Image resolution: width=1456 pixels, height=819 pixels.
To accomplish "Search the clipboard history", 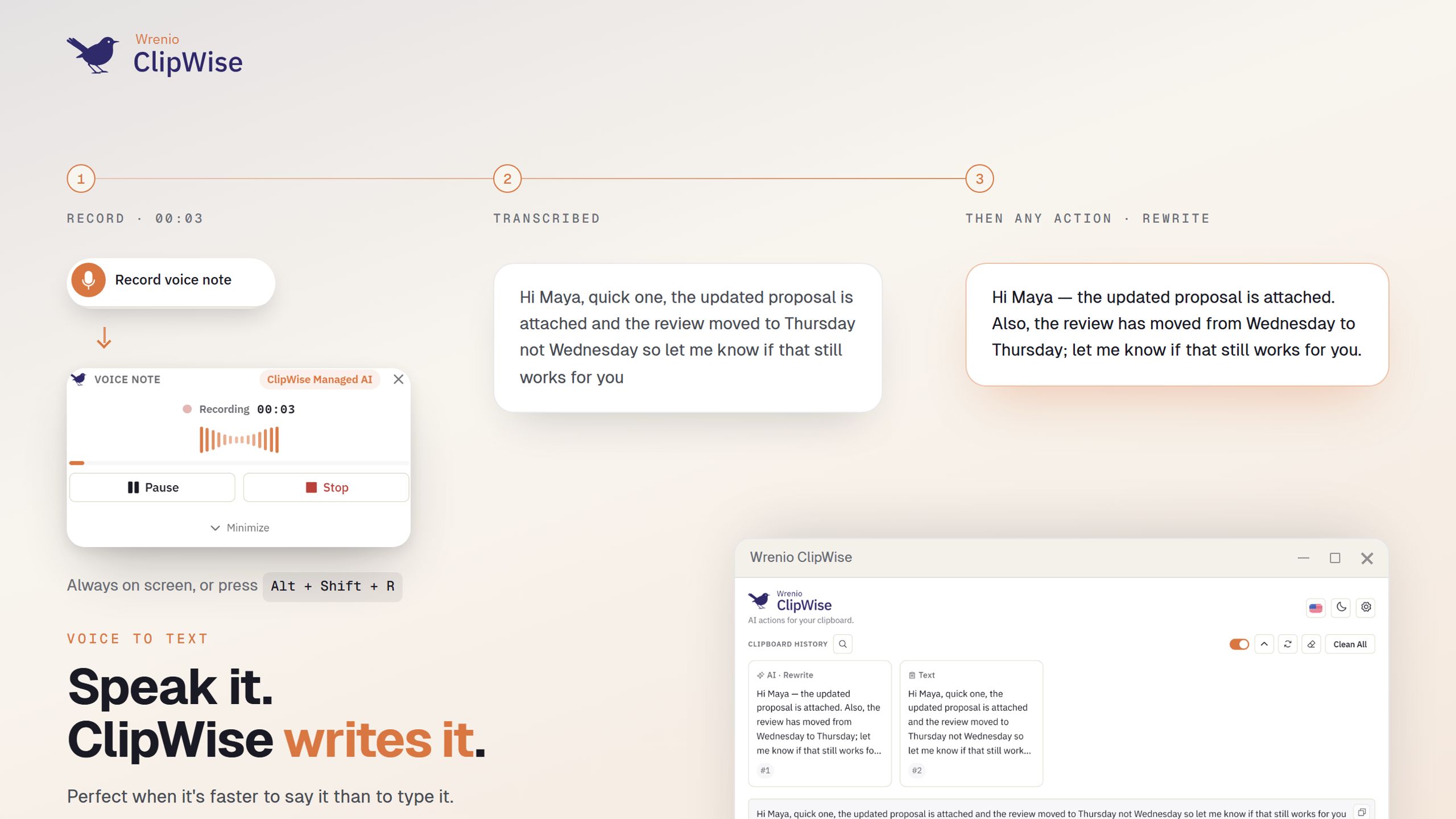I will 843,644.
